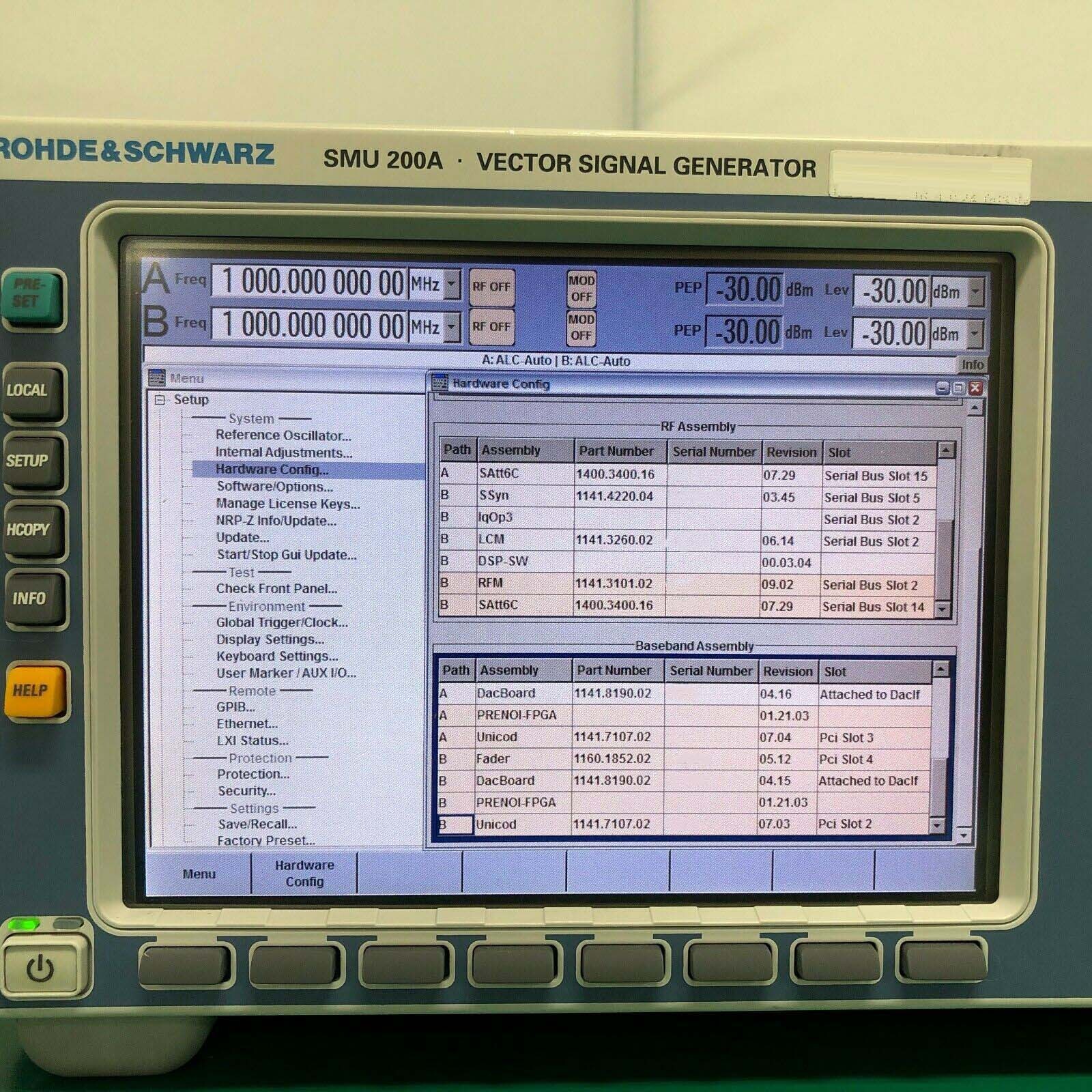1092x1092 pixels.
Task: Toggle path A MOD OFF button
Action: [x=581, y=288]
